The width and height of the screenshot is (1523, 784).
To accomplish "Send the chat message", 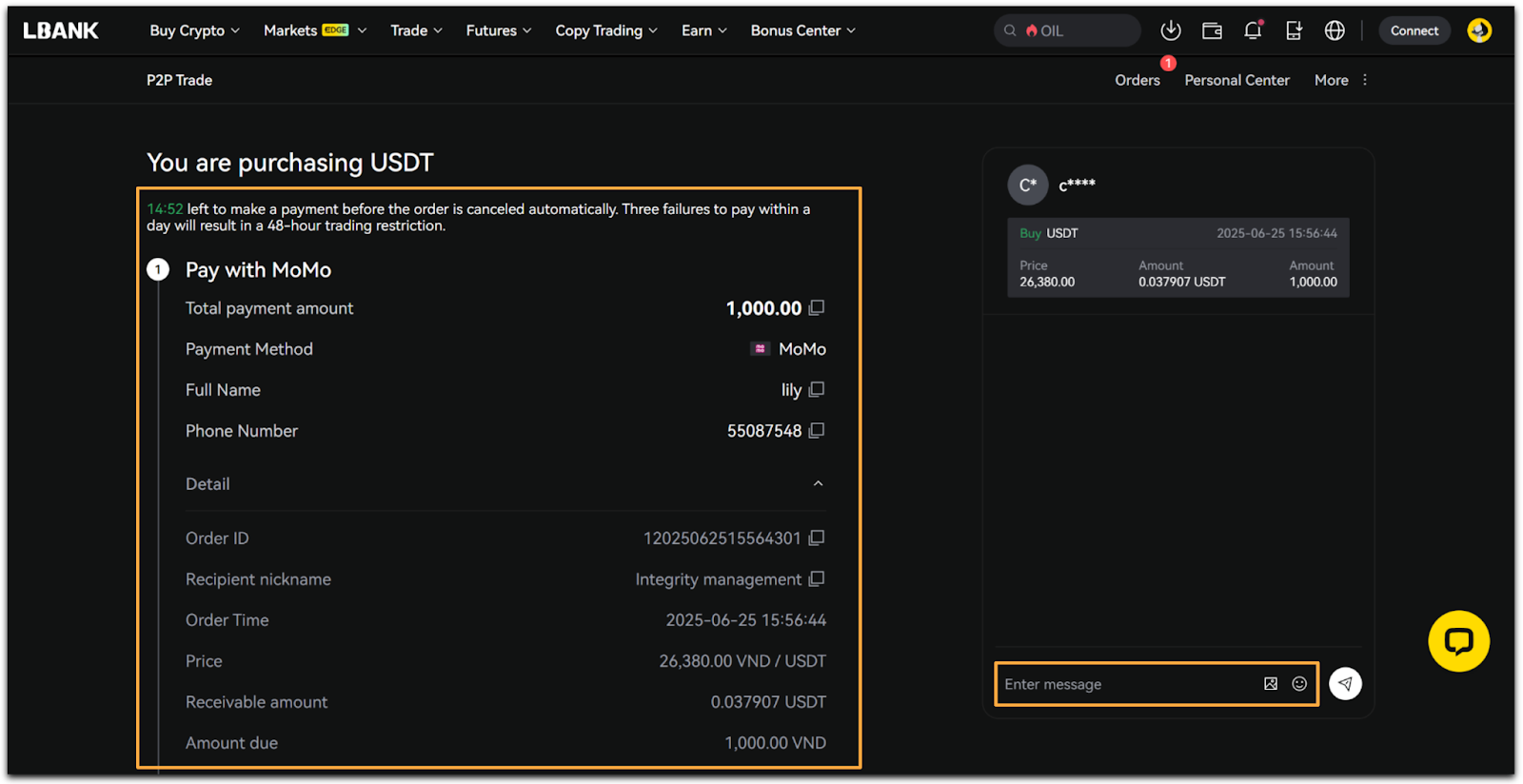I will pyautogui.click(x=1345, y=684).
